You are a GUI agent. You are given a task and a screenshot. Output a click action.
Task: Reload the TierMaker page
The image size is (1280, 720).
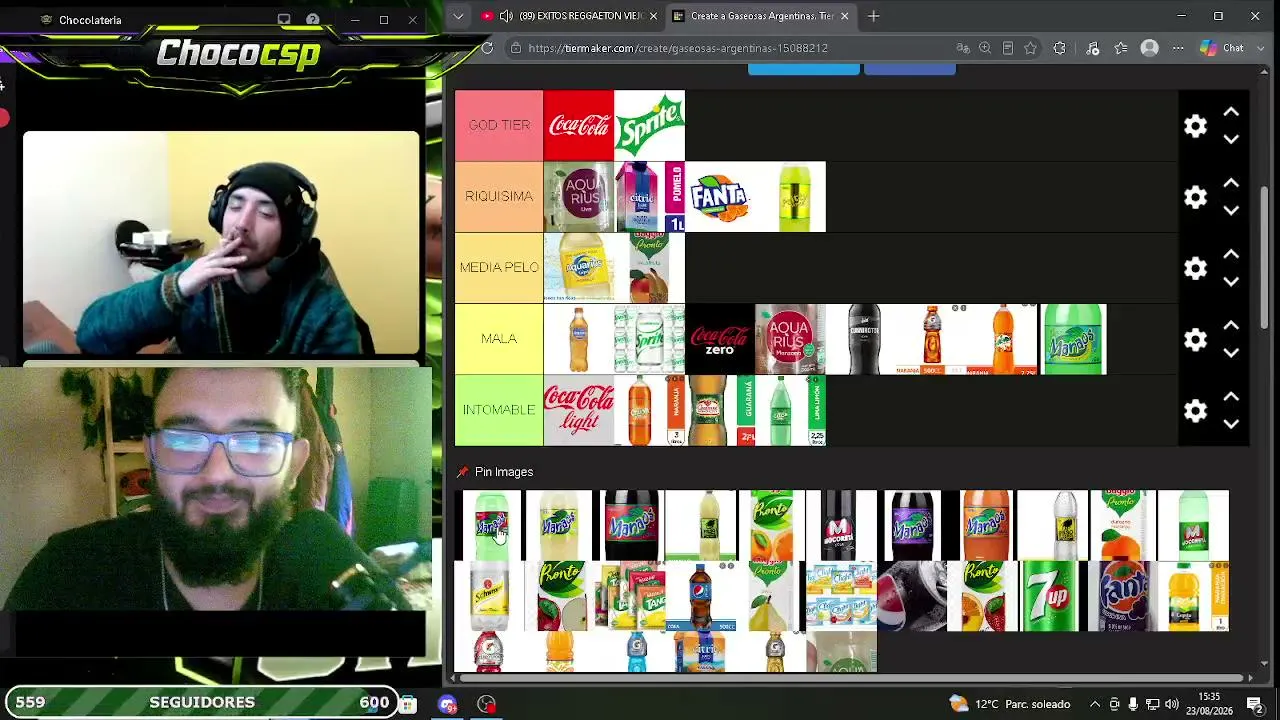pos(487,48)
